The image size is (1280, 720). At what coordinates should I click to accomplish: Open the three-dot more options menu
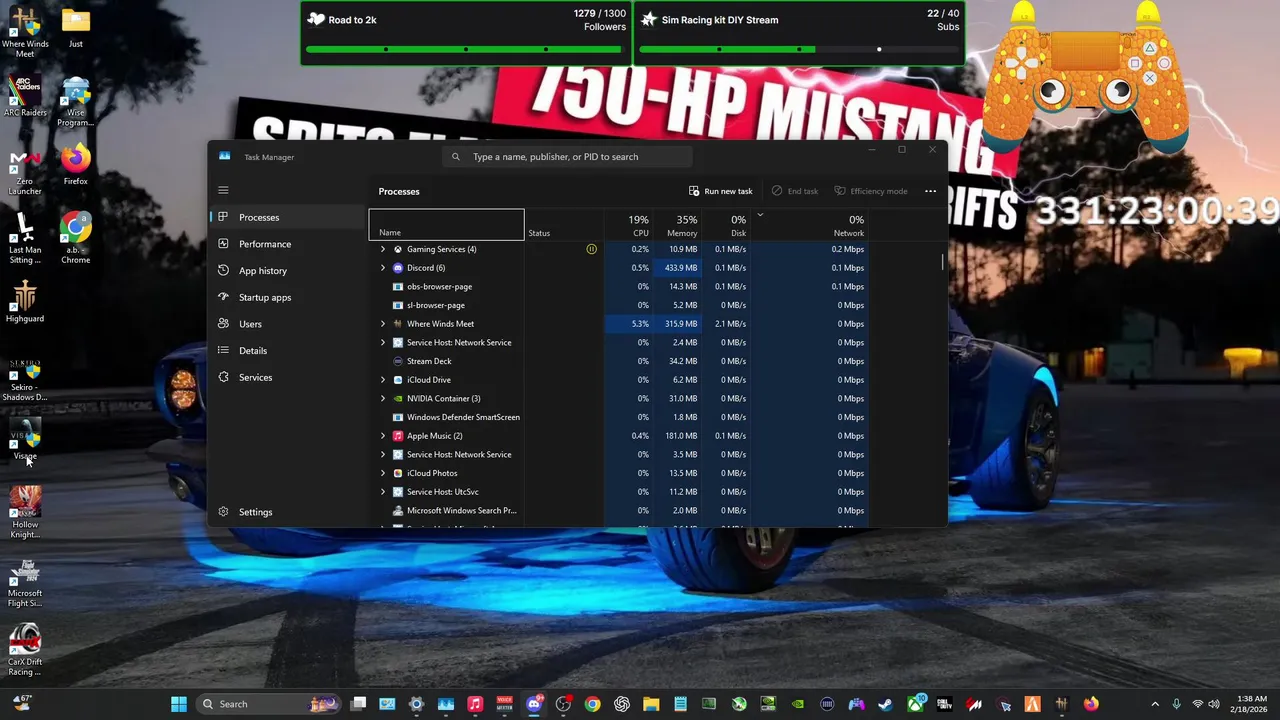[930, 191]
